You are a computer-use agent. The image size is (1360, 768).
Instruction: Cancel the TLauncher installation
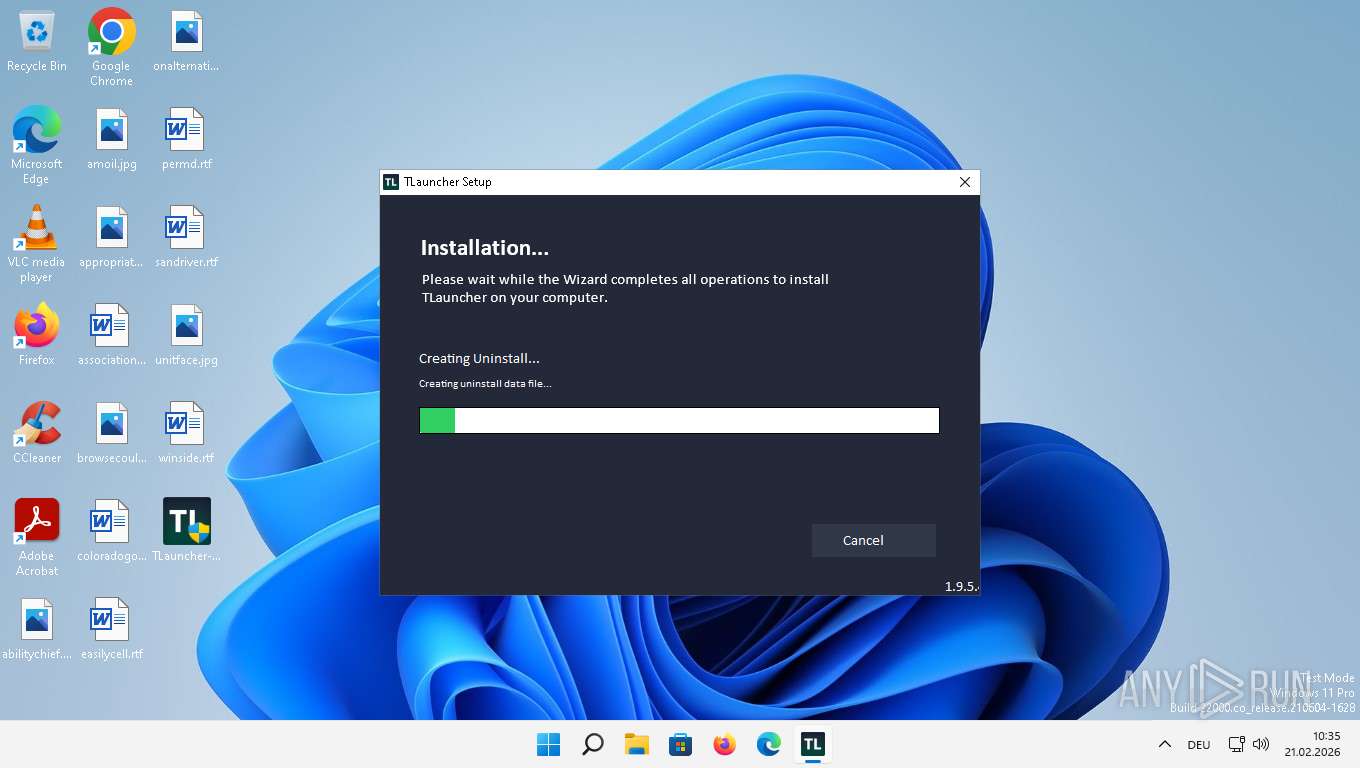coord(873,540)
